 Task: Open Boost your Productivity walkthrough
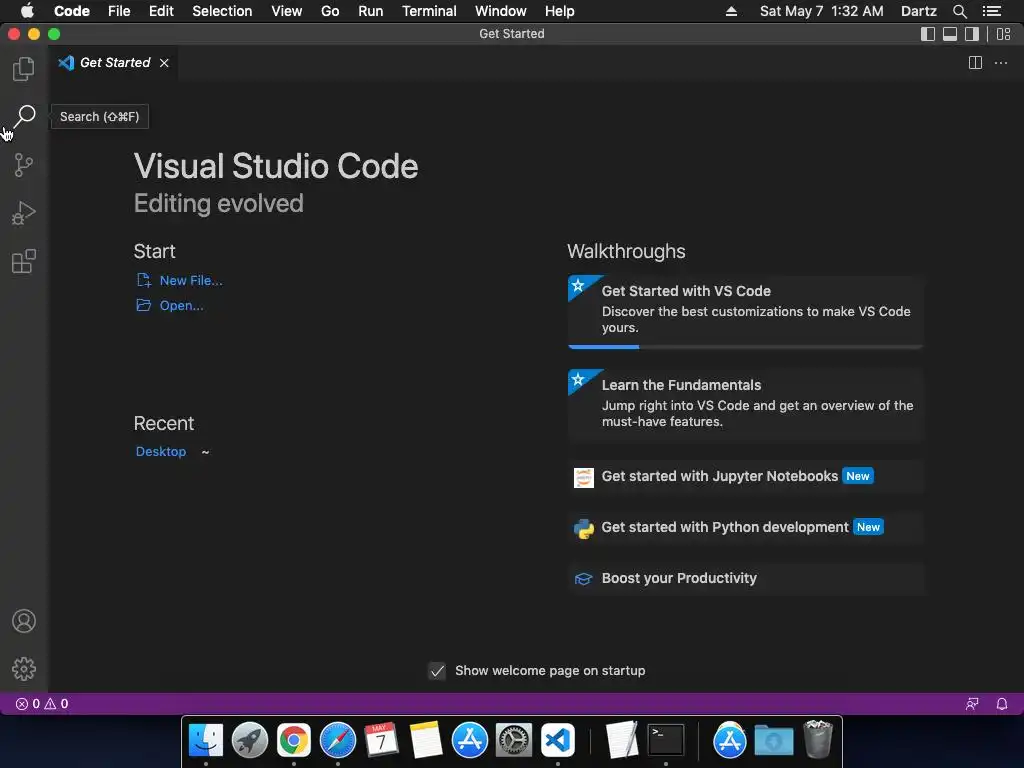click(745, 579)
